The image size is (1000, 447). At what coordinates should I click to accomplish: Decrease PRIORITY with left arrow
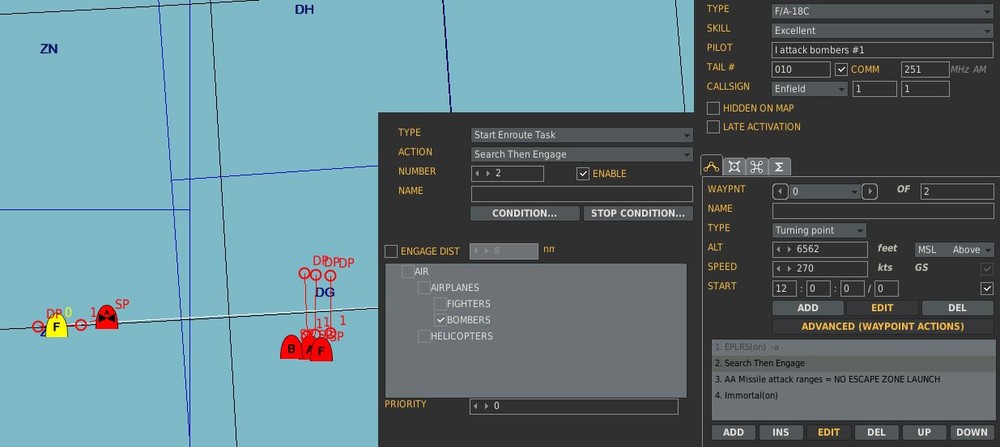point(476,406)
